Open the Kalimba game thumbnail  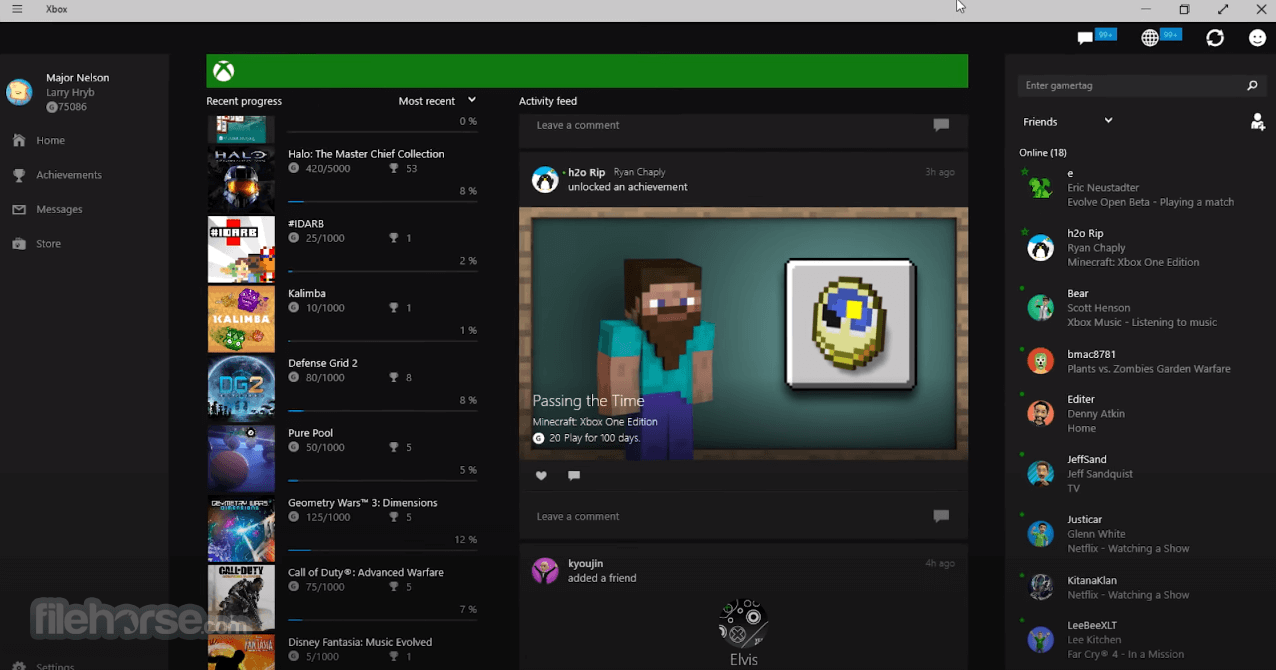241,320
